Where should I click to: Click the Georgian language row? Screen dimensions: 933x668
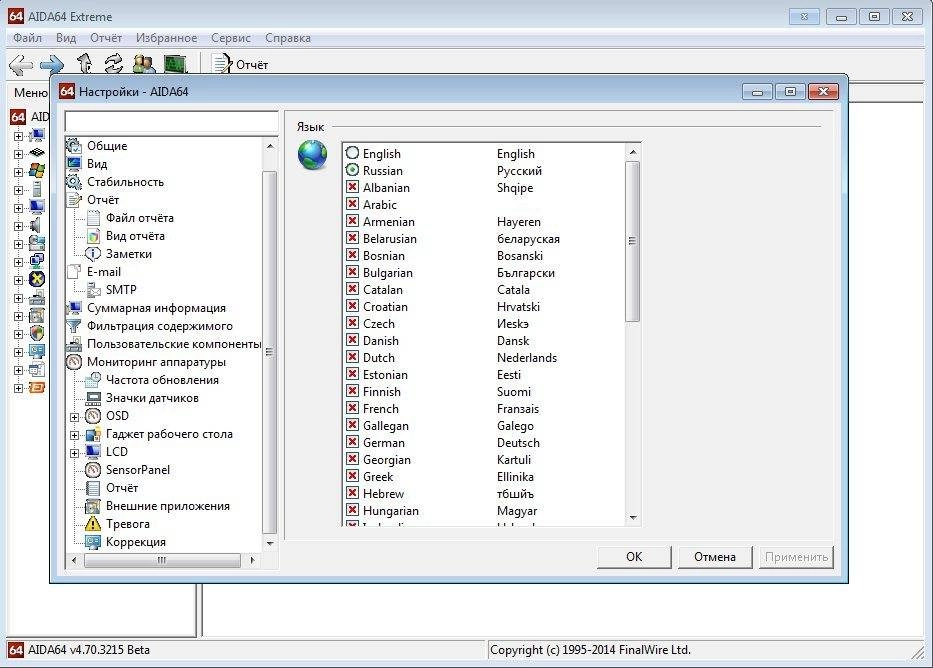pyautogui.click(x=485, y=459)
